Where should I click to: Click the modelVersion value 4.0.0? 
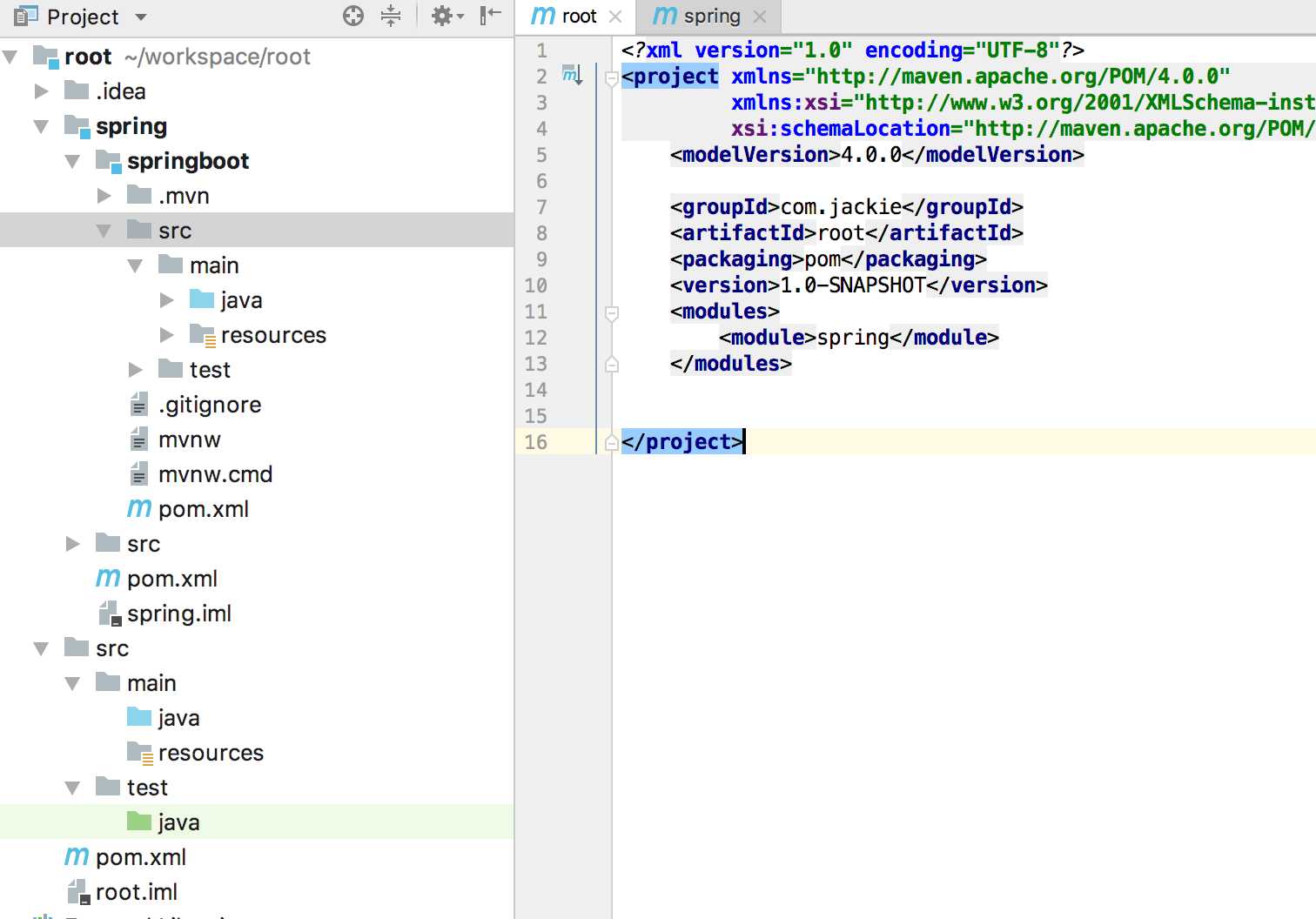pos(871,155)
